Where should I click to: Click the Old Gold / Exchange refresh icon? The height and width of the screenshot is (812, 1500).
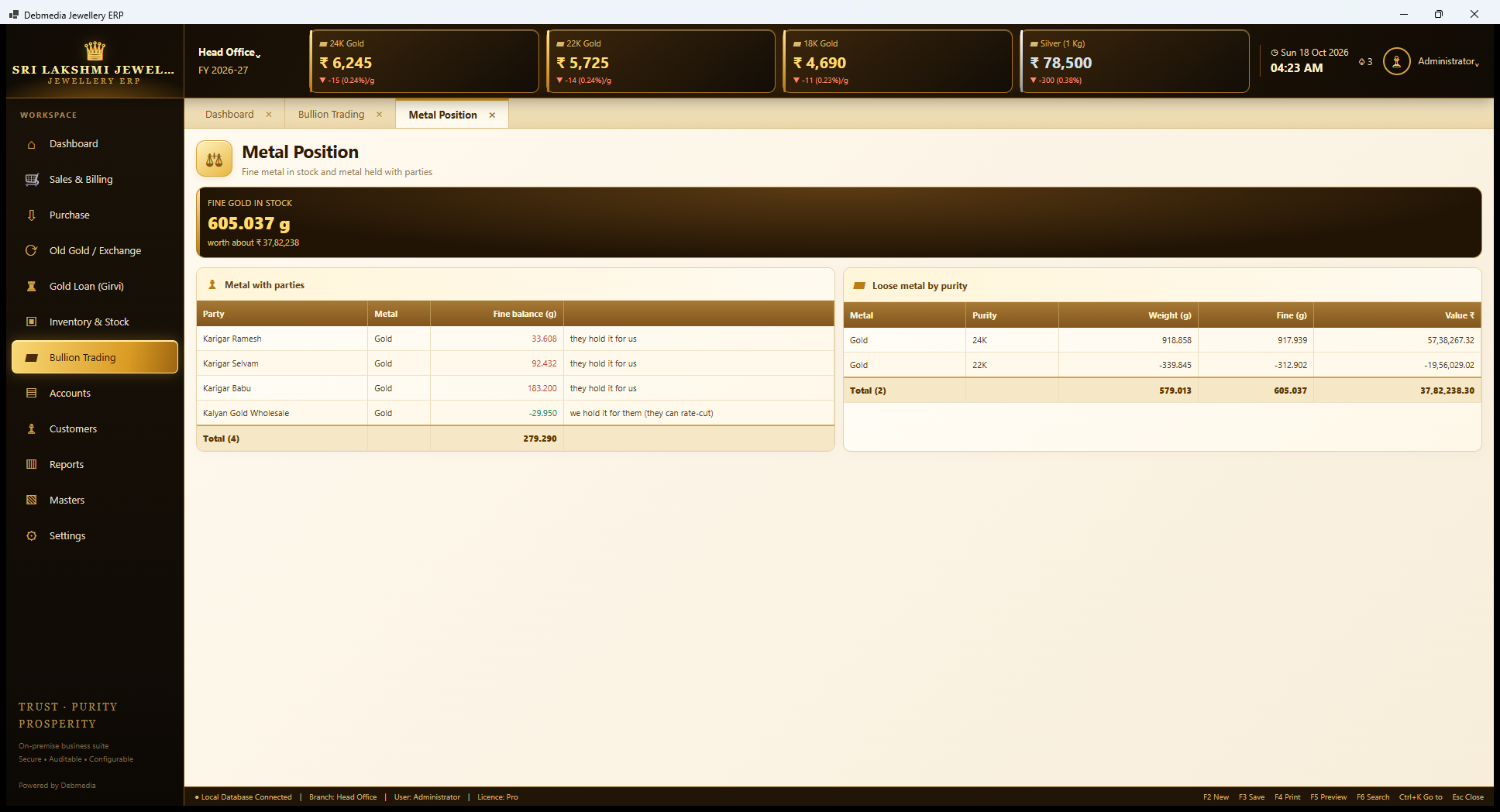coord(31,251)
